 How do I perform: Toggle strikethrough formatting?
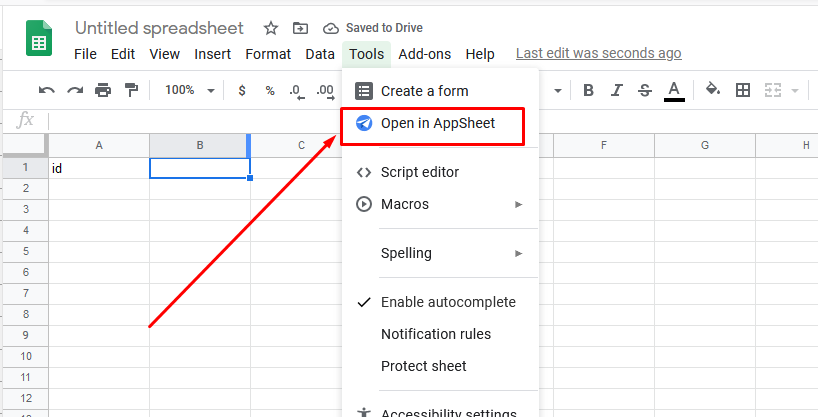point(645,90)
